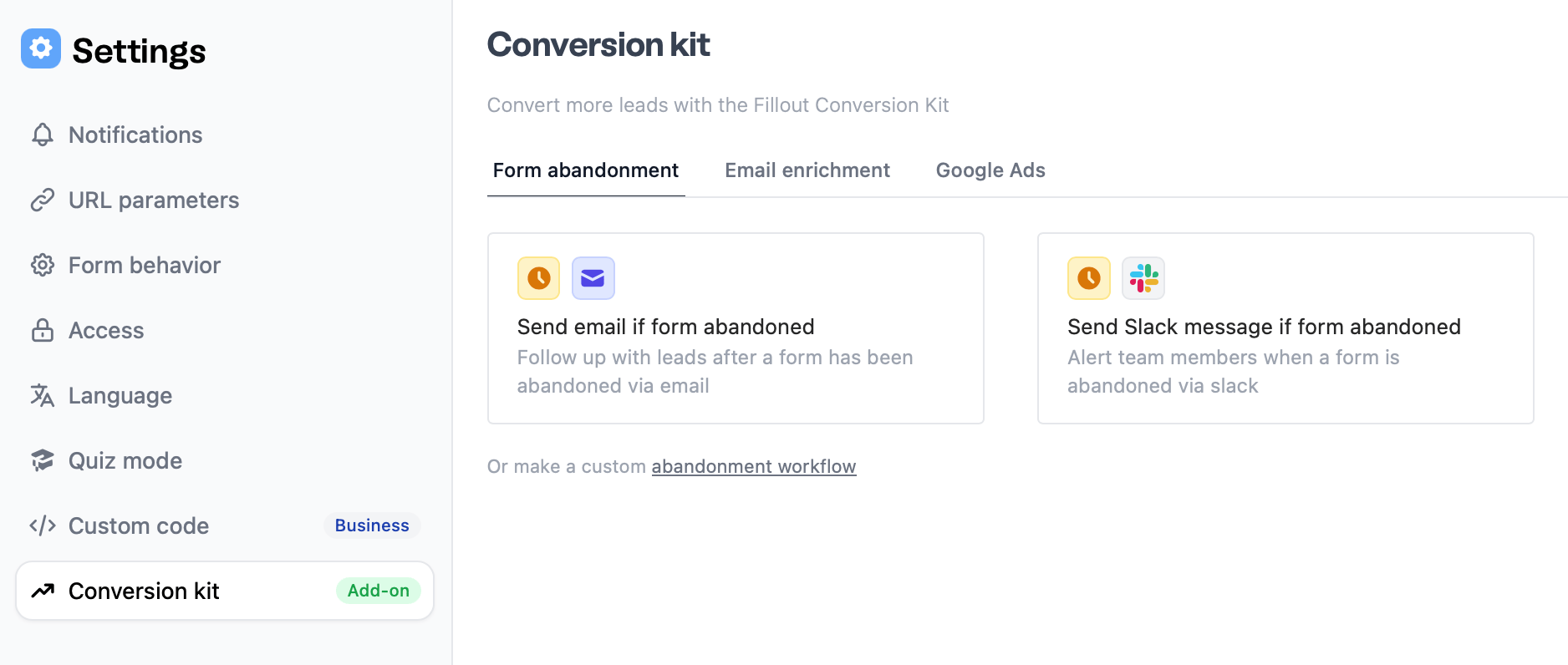
Task: Click the Custom code brackets icon
Action: (43, 525)
